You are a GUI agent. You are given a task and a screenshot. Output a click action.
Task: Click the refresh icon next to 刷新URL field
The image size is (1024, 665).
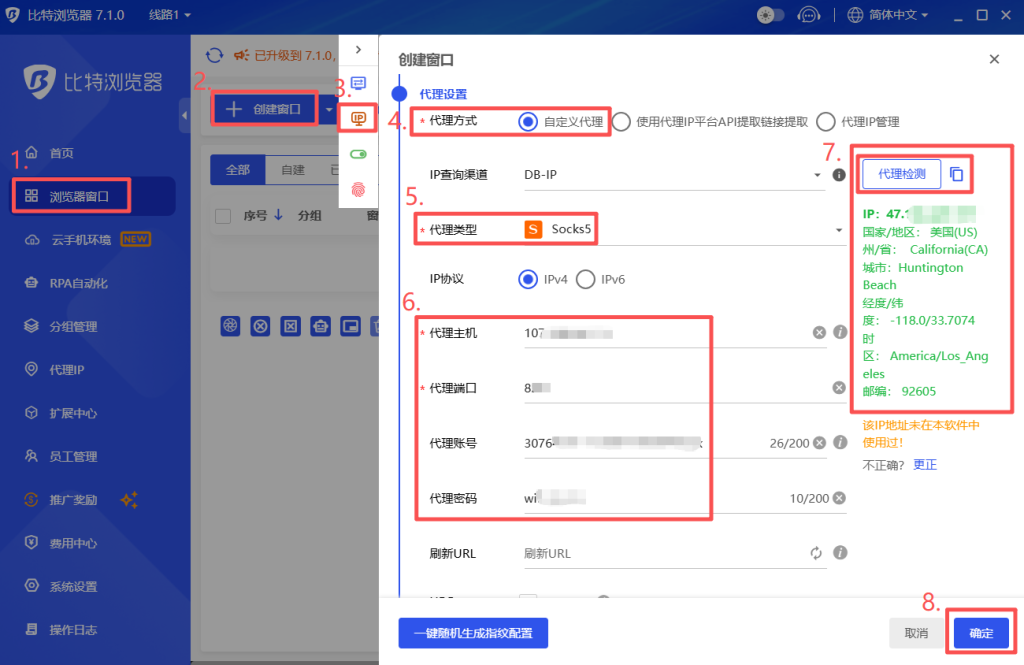click(816, 553)
